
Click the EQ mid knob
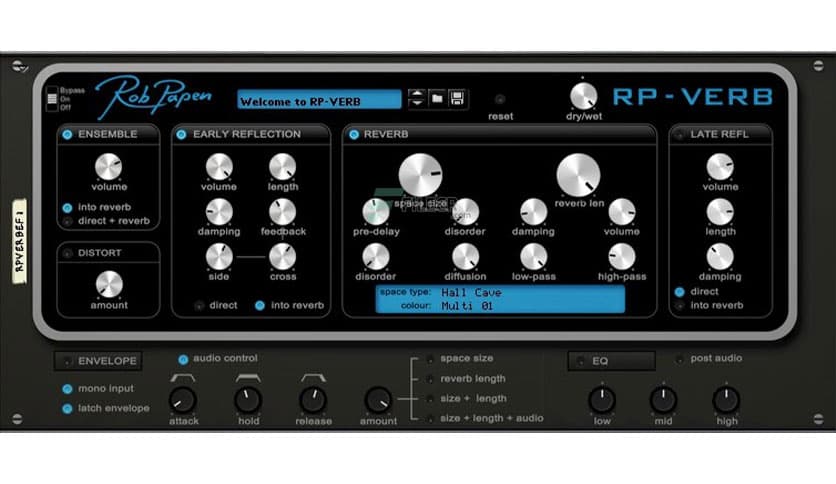coord(663,400)
